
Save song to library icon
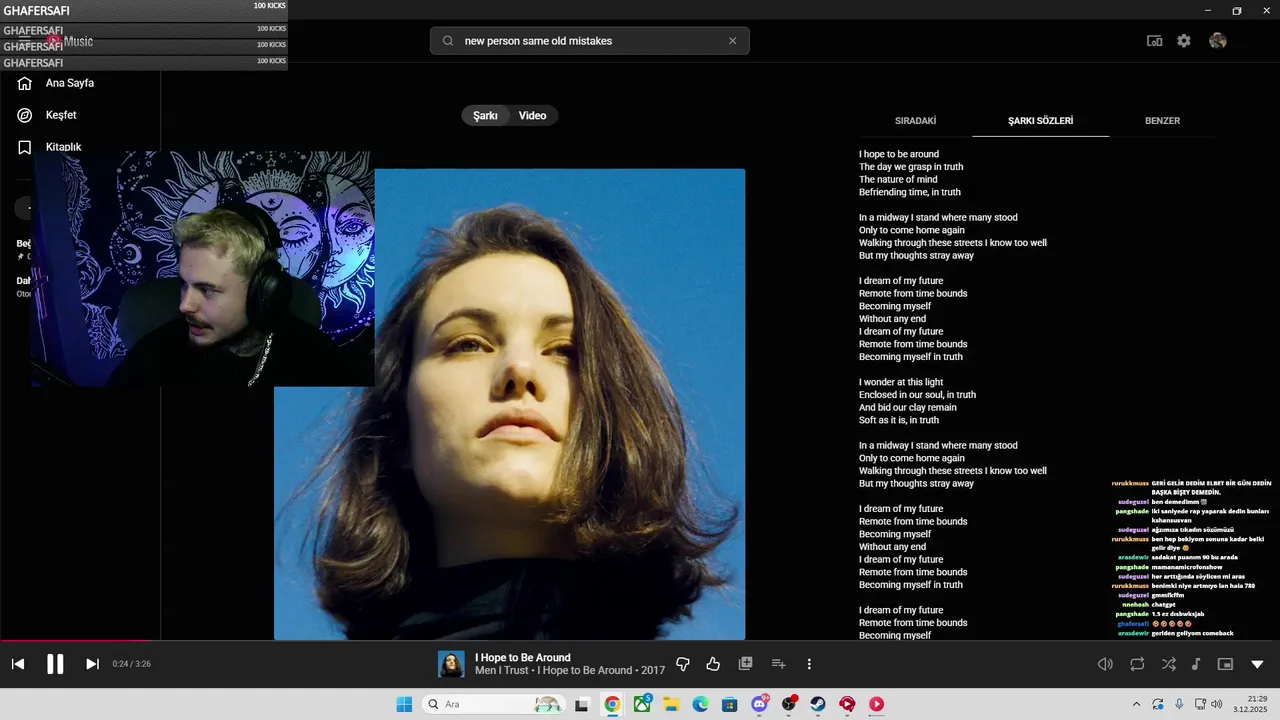[x=745, y=664]
